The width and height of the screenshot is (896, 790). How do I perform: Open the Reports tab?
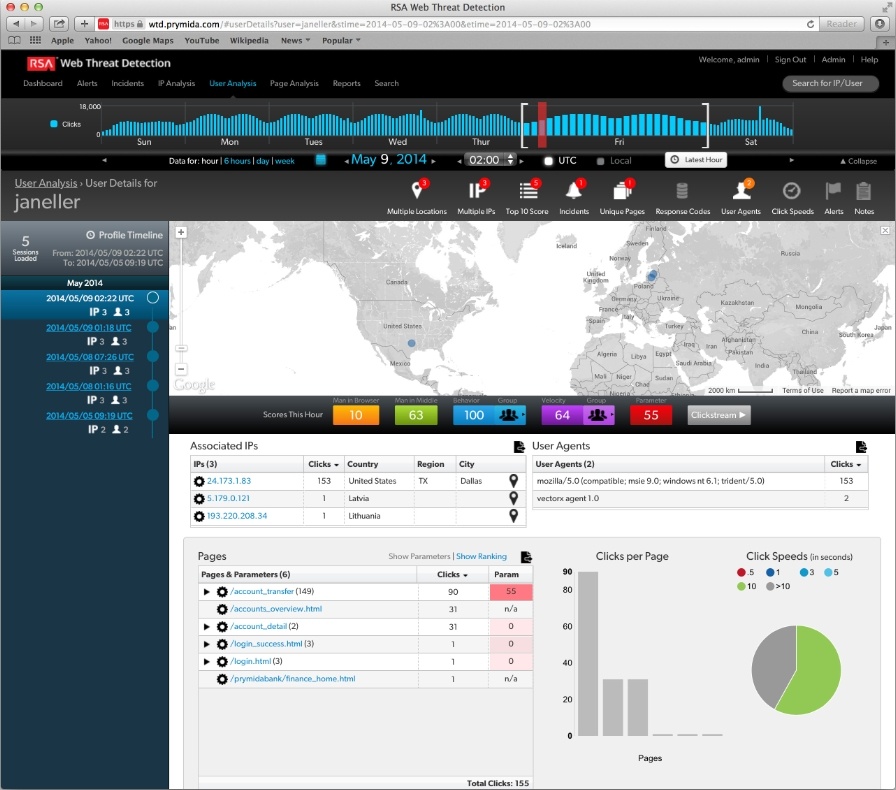(346, 83)
